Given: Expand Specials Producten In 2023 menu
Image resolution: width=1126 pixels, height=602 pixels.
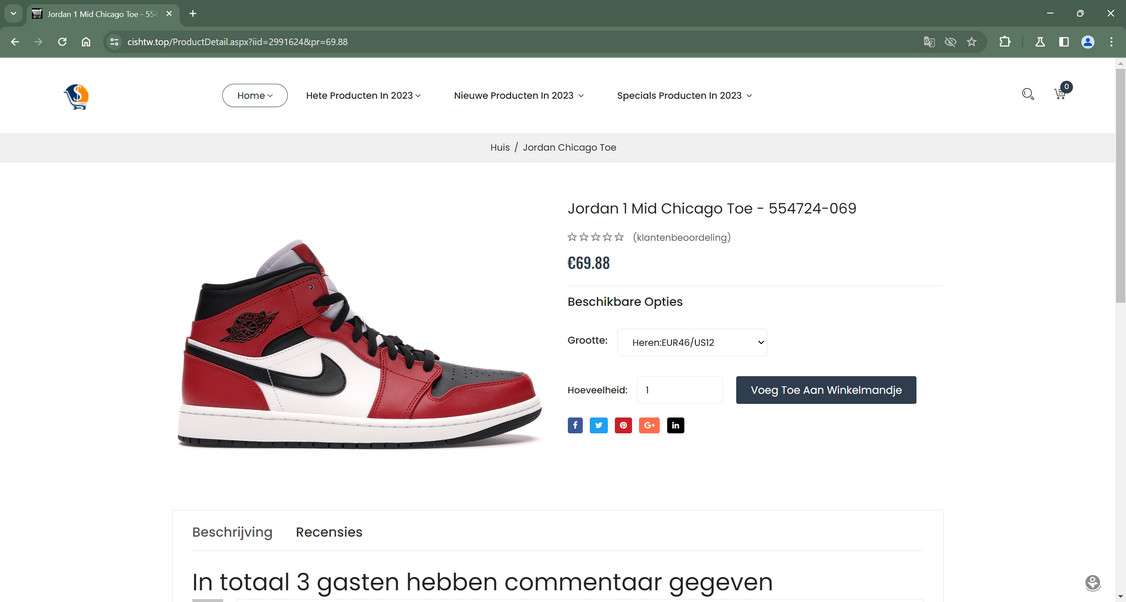Looking at the screenshot, I should pos(684,96).
